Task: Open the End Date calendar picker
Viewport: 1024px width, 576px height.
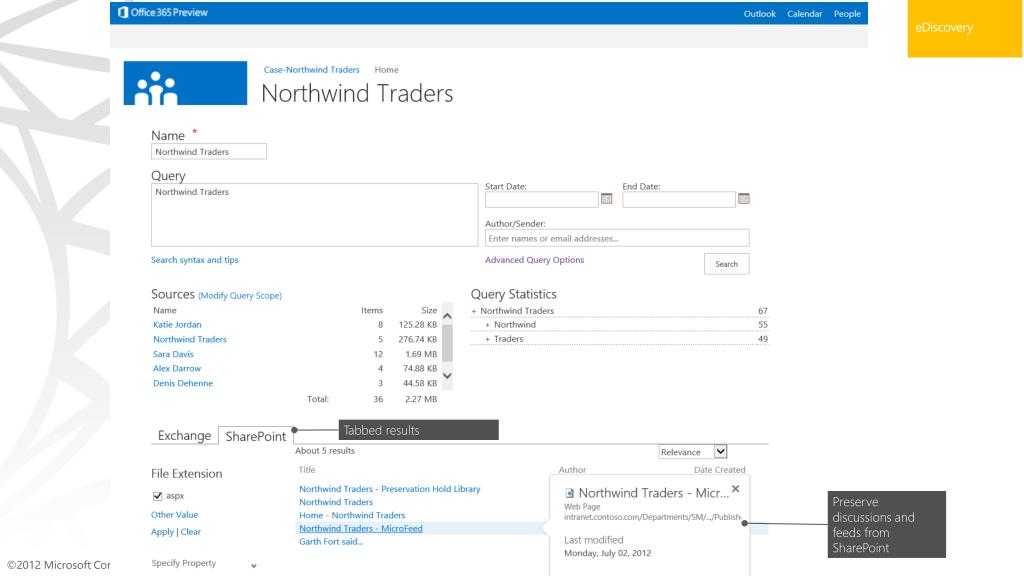Action: (744, 199)
